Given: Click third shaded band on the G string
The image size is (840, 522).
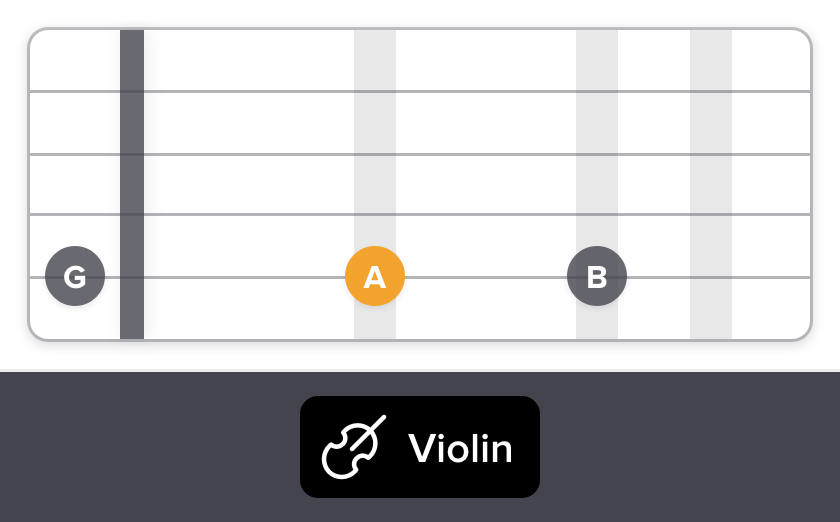Looking at the screenshot, I should pyautogui.click(x=711, y=277).
